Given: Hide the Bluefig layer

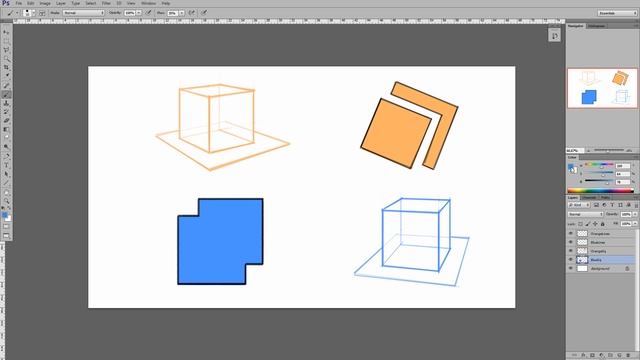Looking at the screenshot, I should (571, 260).
